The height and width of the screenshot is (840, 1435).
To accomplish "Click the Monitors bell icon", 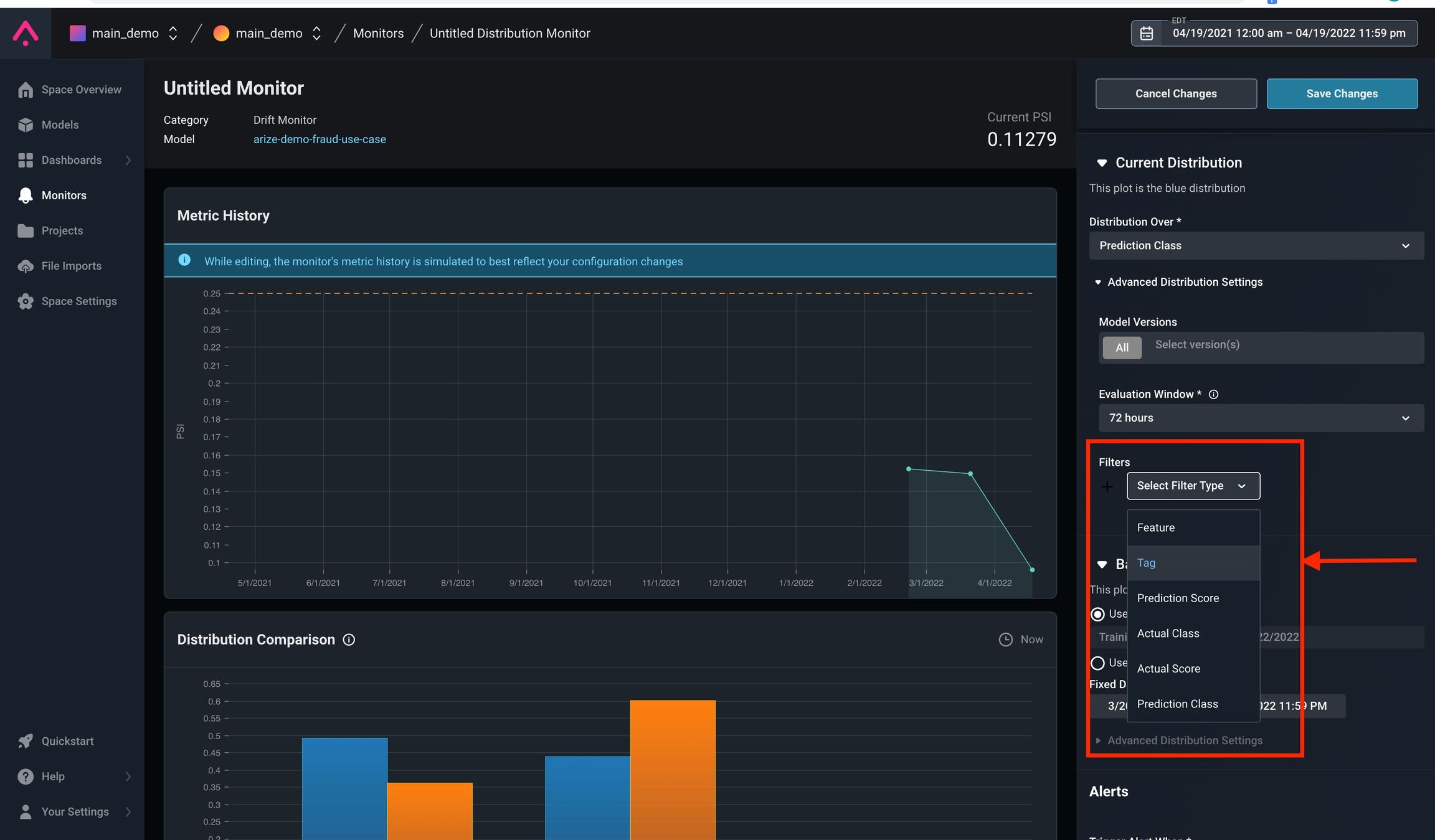I will click(x=26, y=196).
